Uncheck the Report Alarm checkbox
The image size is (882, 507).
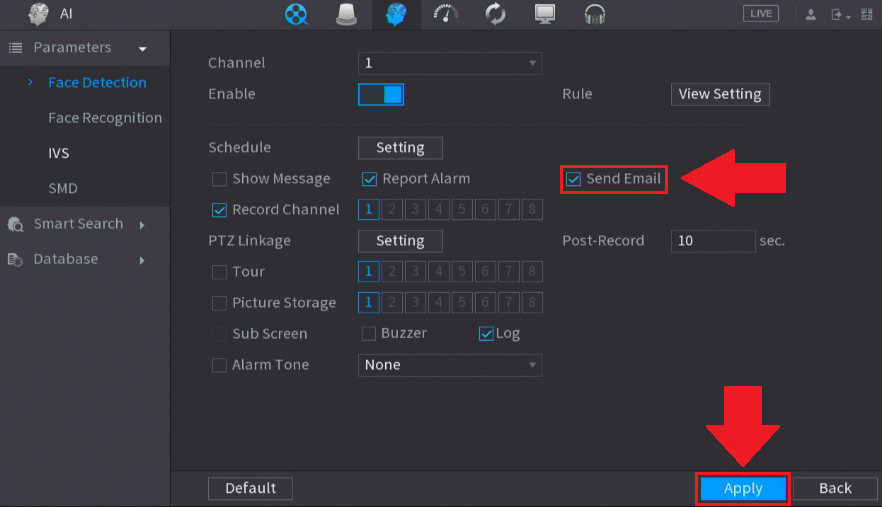click(x=369, y=179)
